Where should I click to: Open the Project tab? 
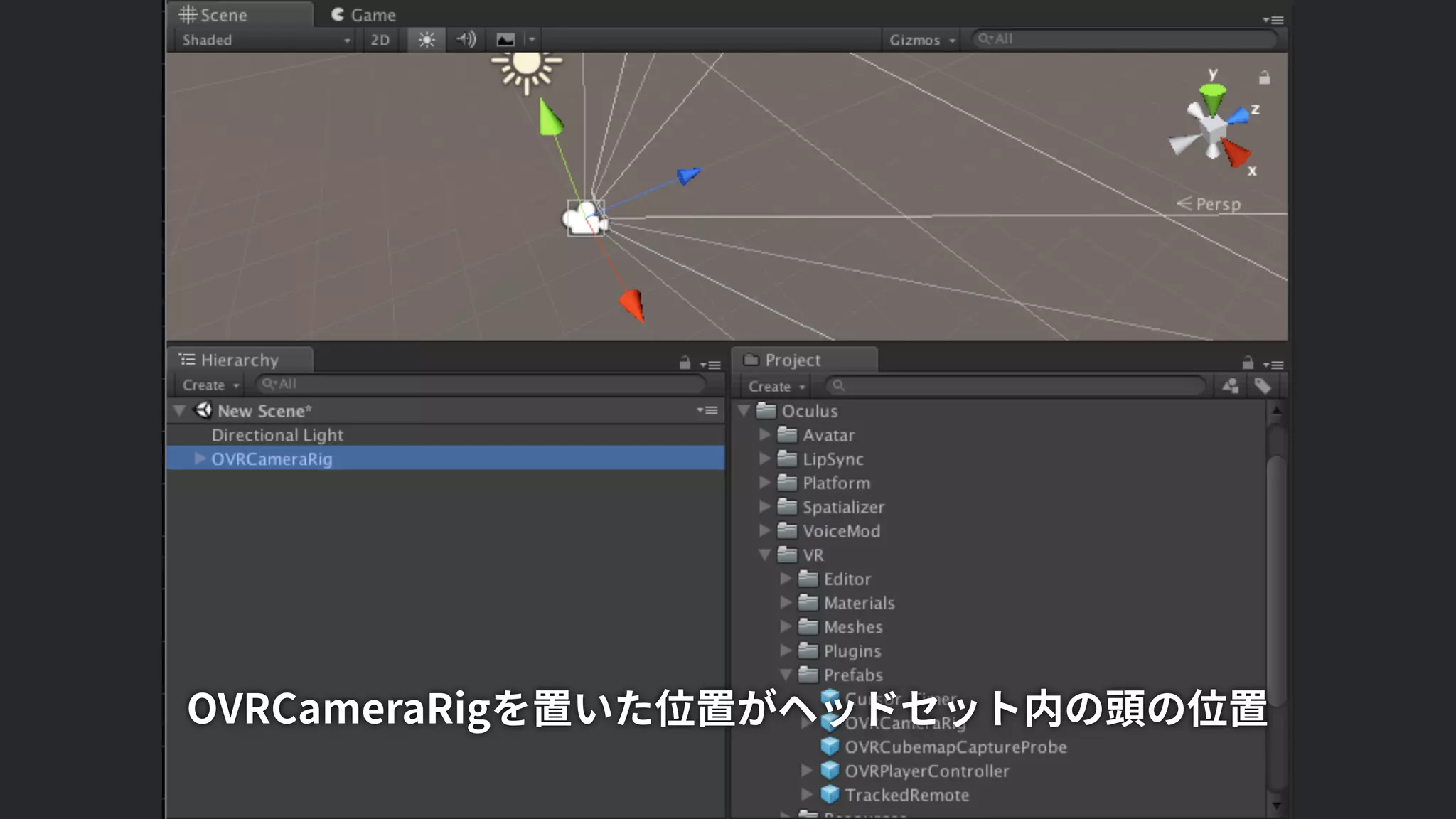click(x=805, y=360)
